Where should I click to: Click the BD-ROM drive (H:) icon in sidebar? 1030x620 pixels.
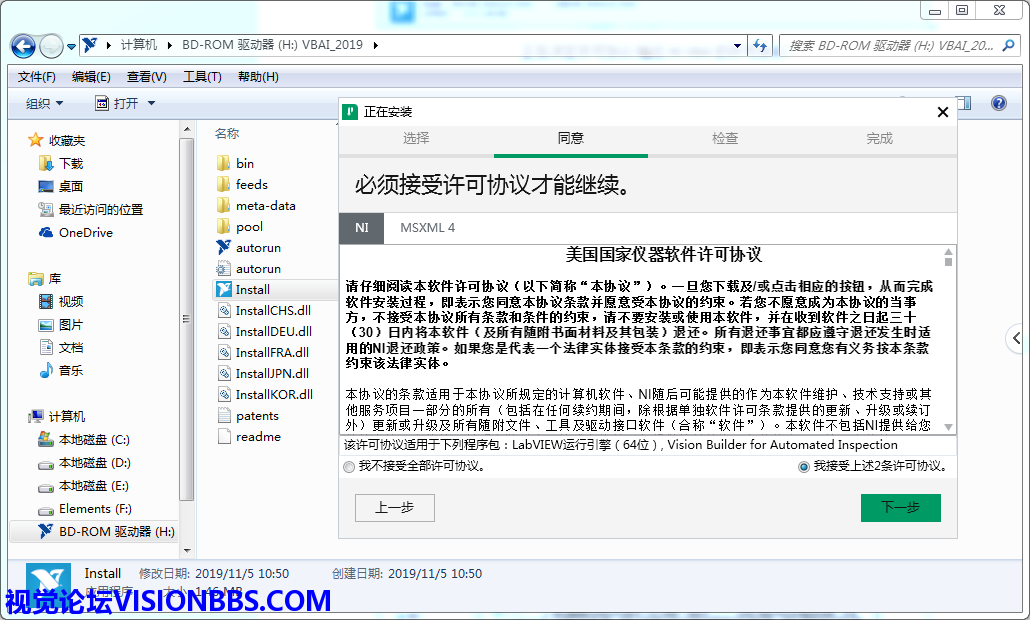(x=46, y=532)
